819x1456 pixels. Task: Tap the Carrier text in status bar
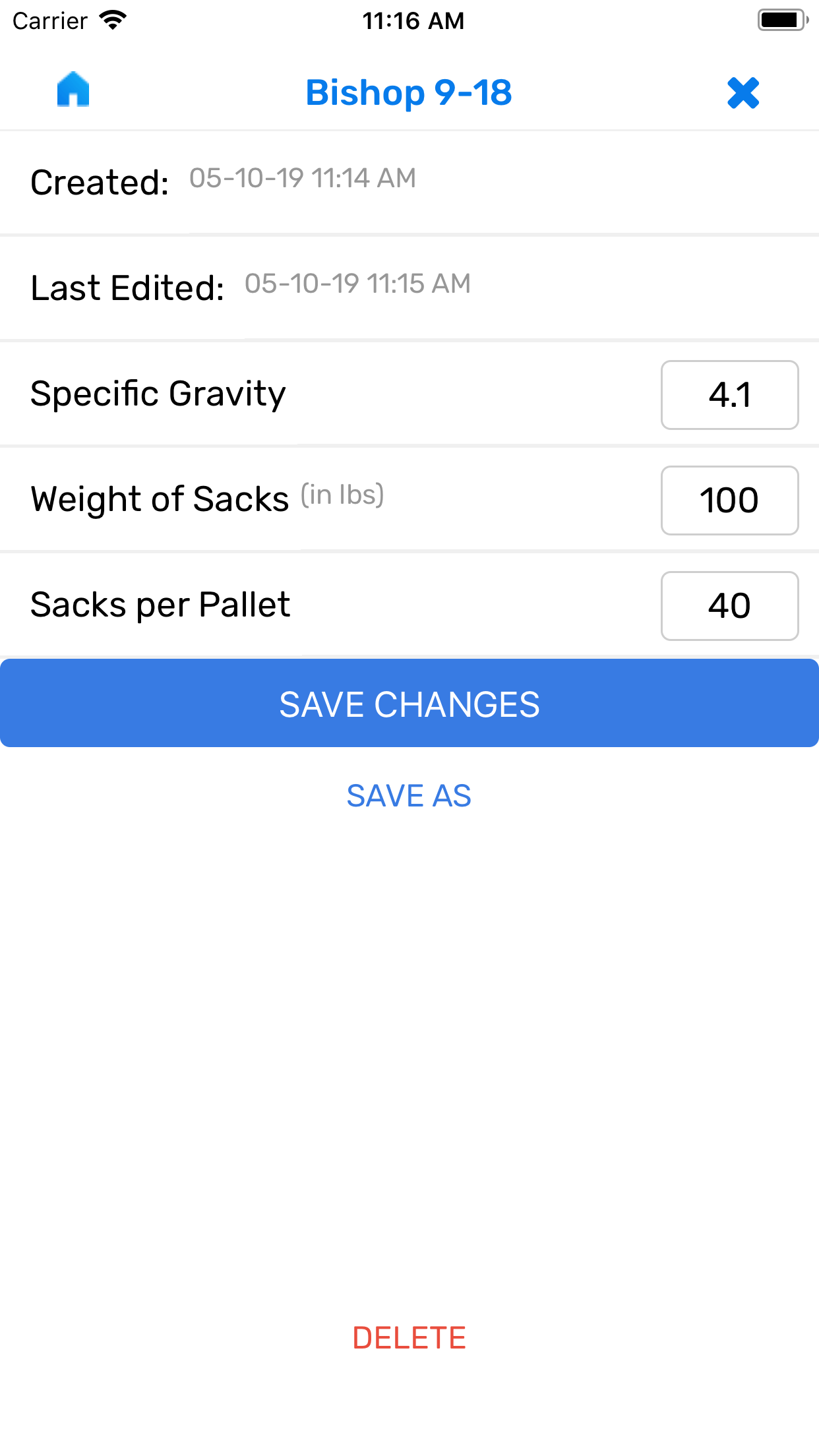pos(50,20)
